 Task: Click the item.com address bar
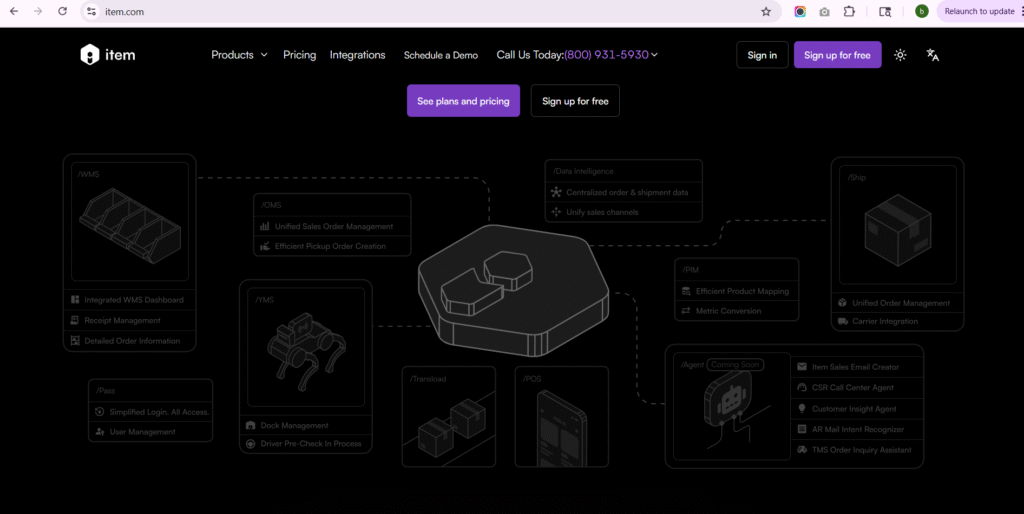click(x=431, y=11)
